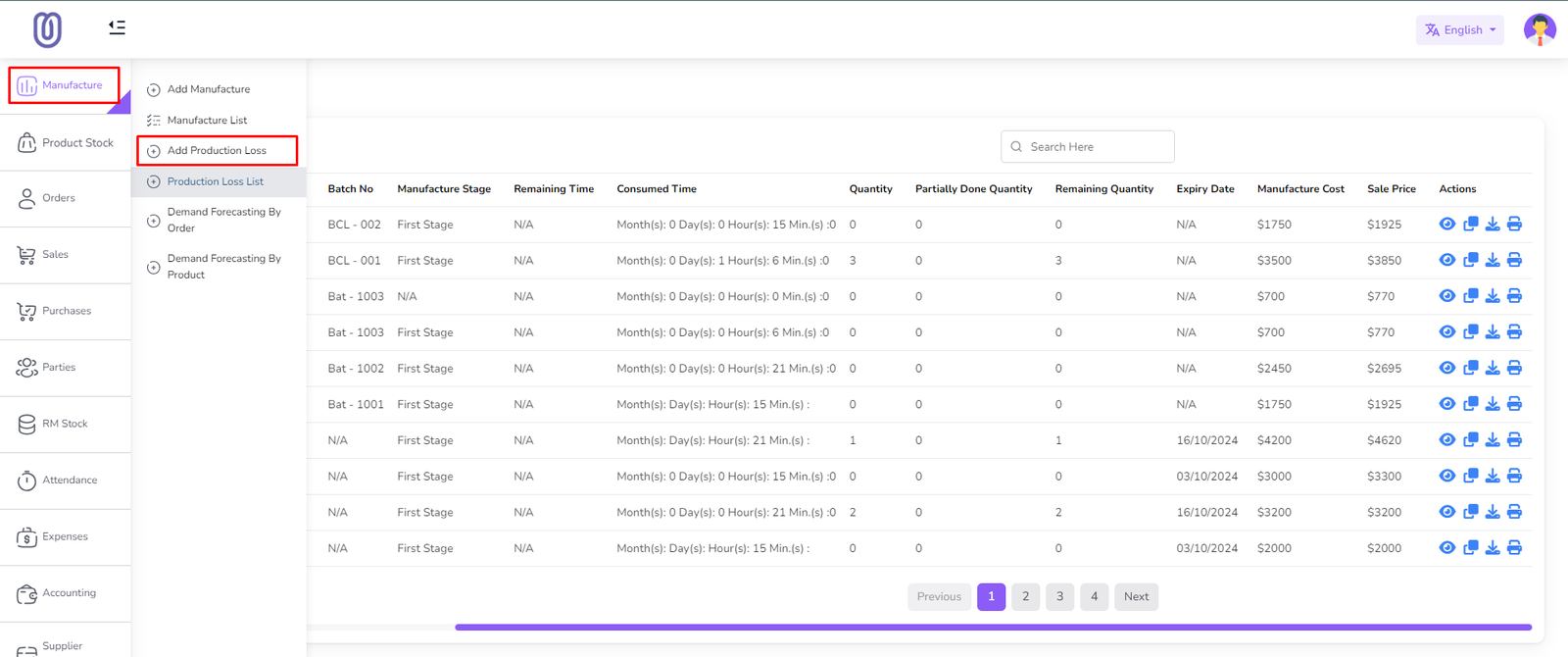This screenshot has height=657, width=1568.
Task: Go to page 2 of the table
Action: (x=1025, y=596)
